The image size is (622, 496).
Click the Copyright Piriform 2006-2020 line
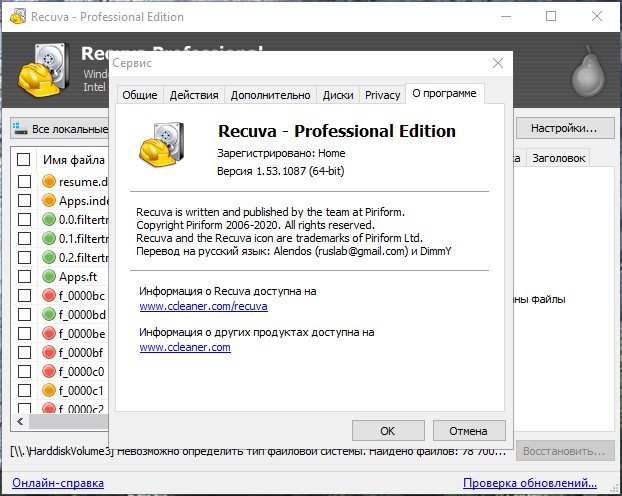tap(255, 225)
